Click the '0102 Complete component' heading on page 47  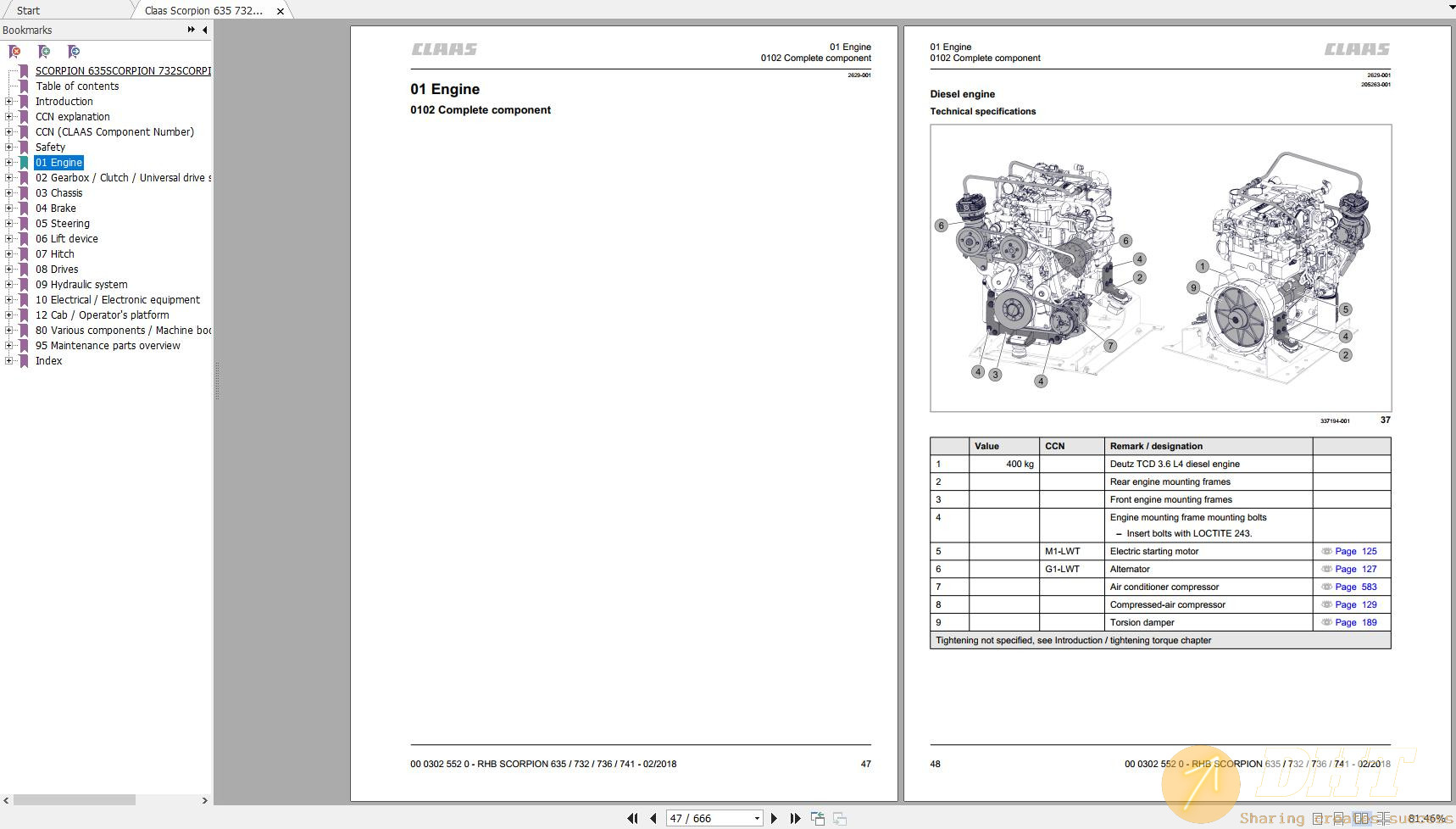[x=481, y=110]
